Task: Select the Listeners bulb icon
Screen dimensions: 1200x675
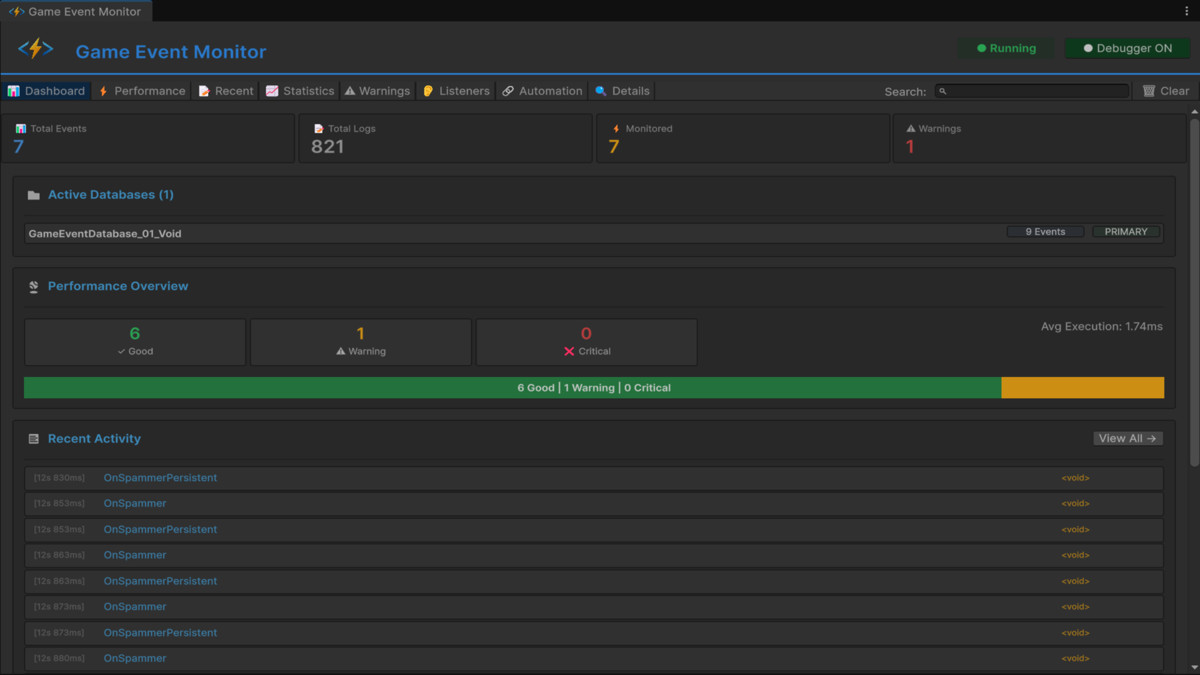Action: point(427,90)
